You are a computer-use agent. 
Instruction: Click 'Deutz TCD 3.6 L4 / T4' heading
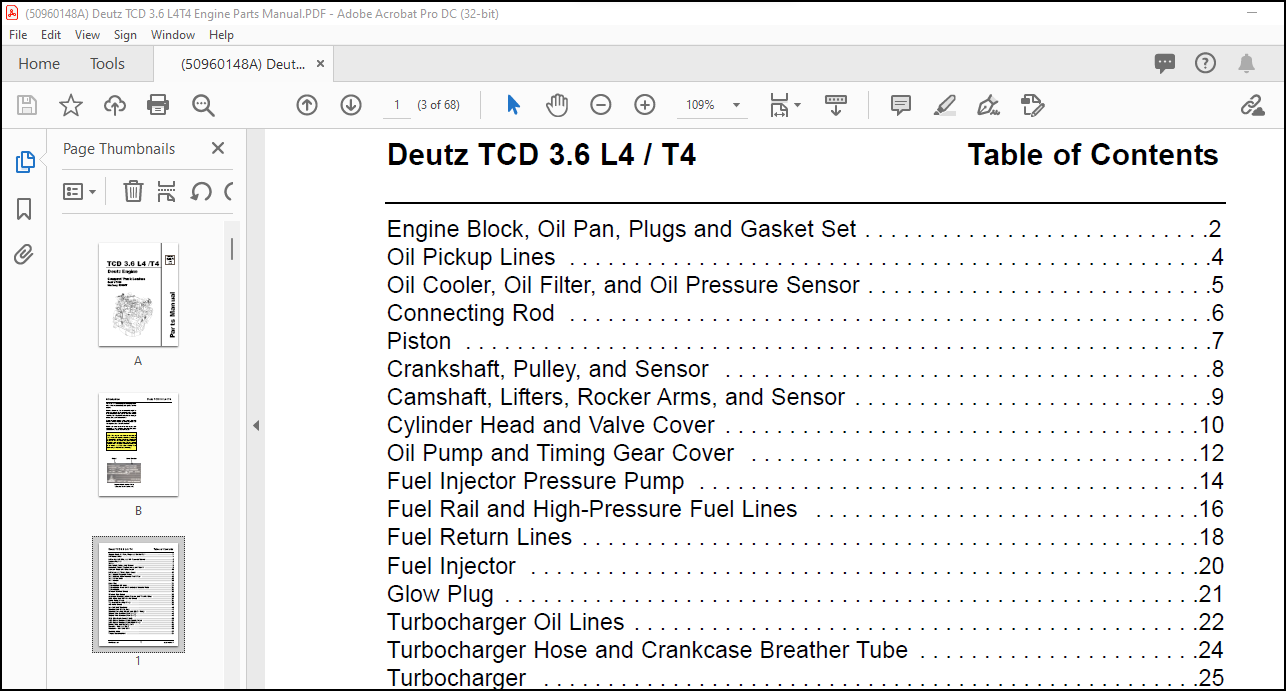(x=542, y=155)
